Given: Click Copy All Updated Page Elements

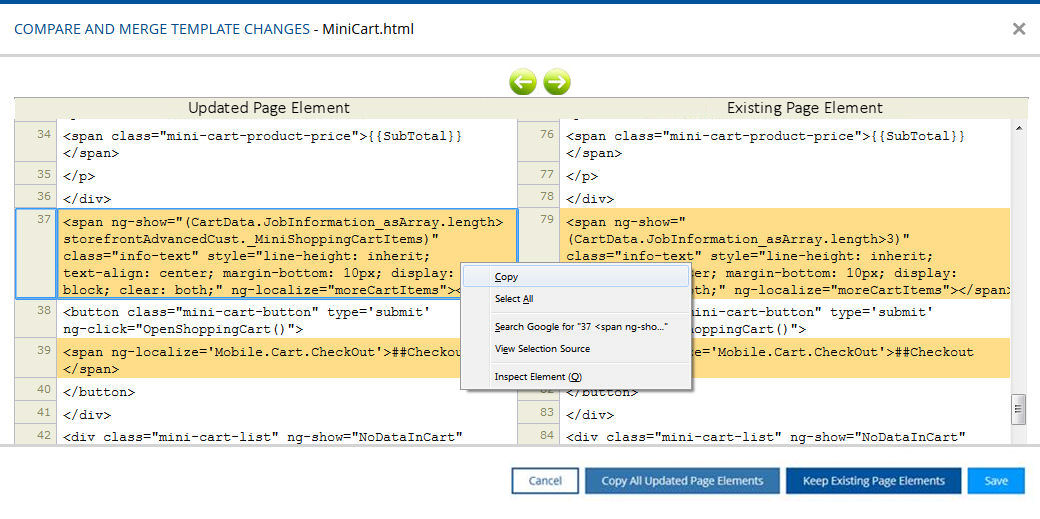Looking at the screenshot, I should coord(682,481).
